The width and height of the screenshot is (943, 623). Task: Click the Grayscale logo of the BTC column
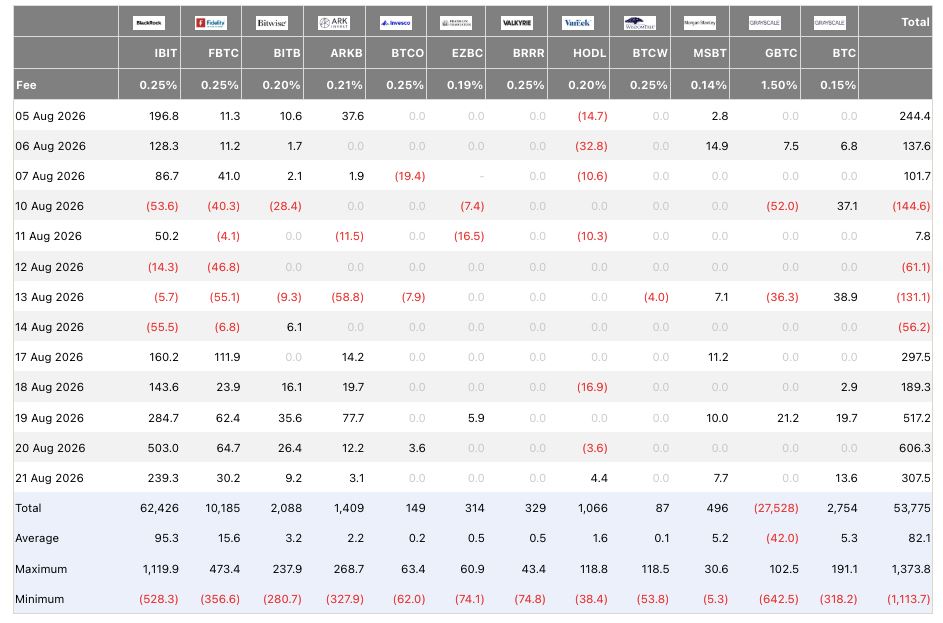[x=829, y=23]
